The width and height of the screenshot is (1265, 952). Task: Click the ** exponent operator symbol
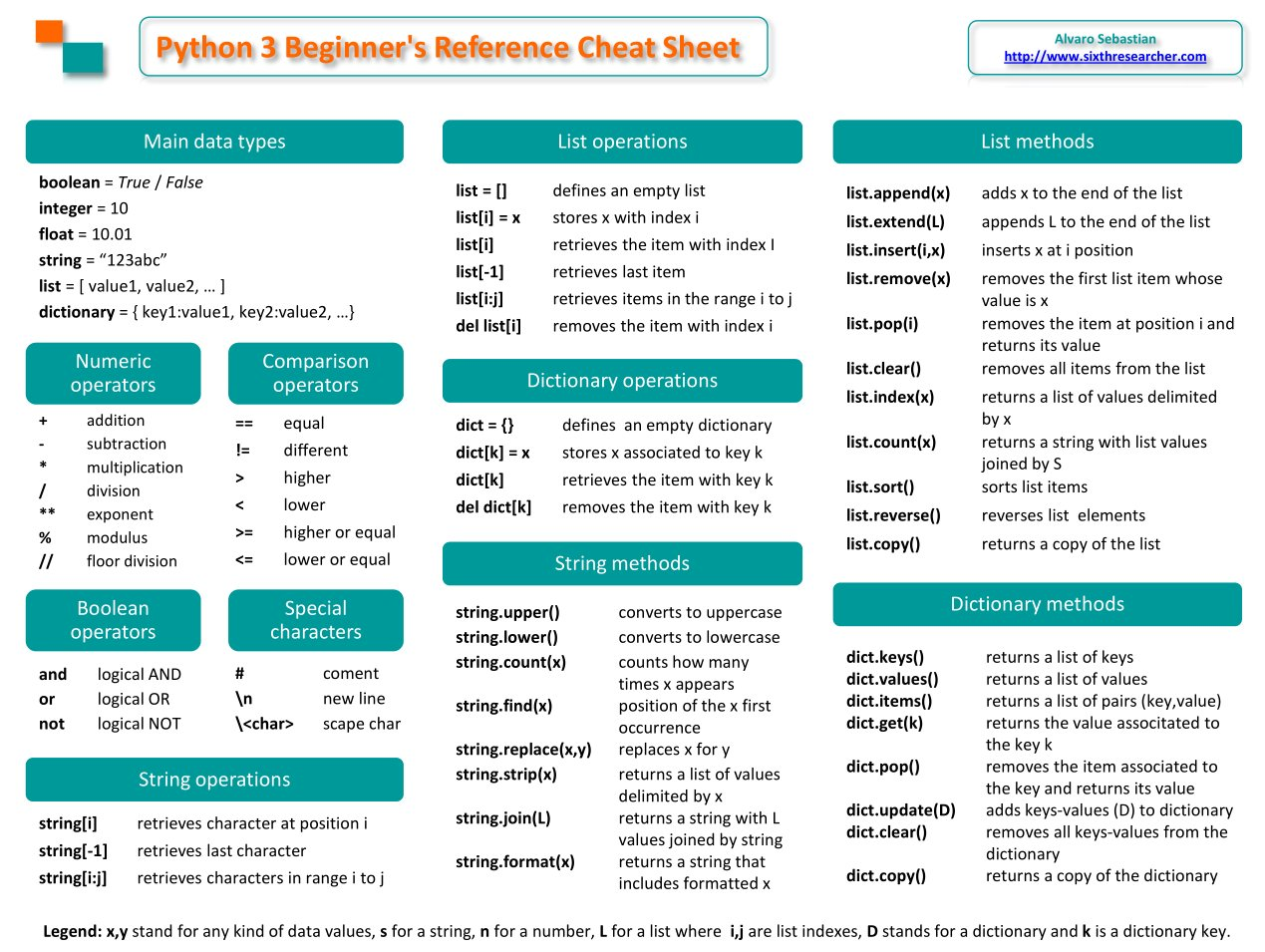click(47, 514)
